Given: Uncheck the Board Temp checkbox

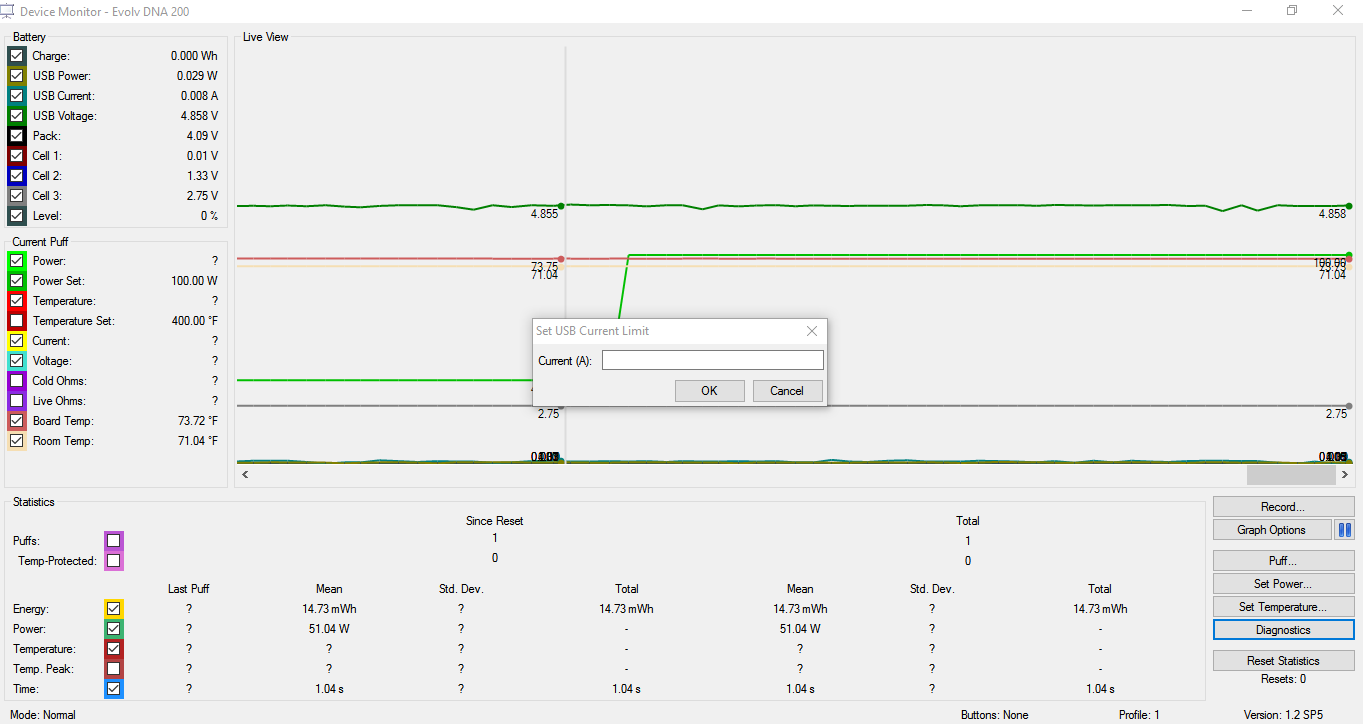Looking at the screenshot, I should (17, 421).
